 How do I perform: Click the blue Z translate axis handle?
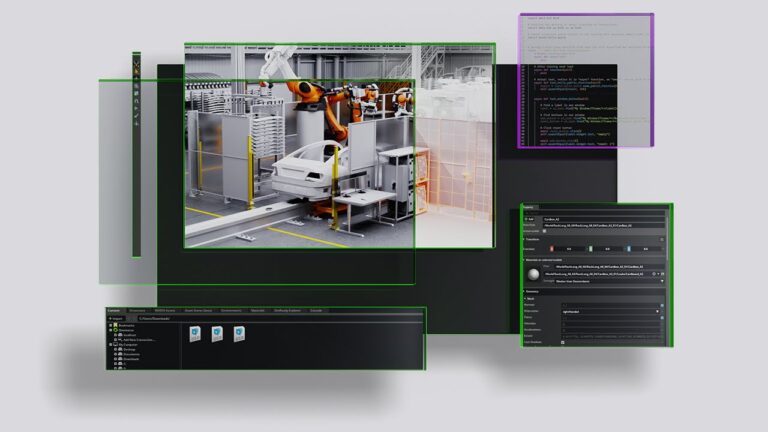point(630,247)
